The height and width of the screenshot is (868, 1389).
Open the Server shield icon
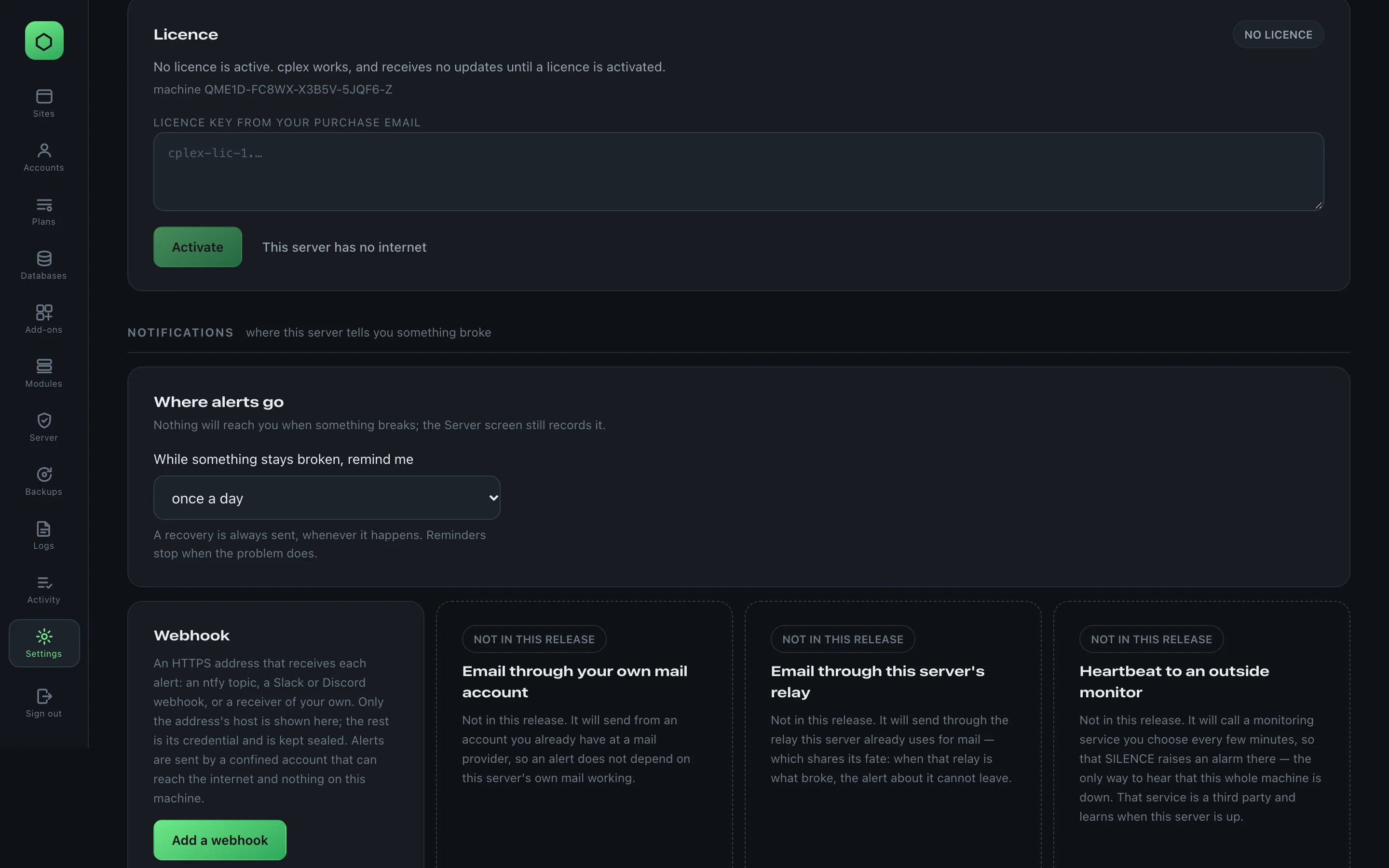pos(44,420)
